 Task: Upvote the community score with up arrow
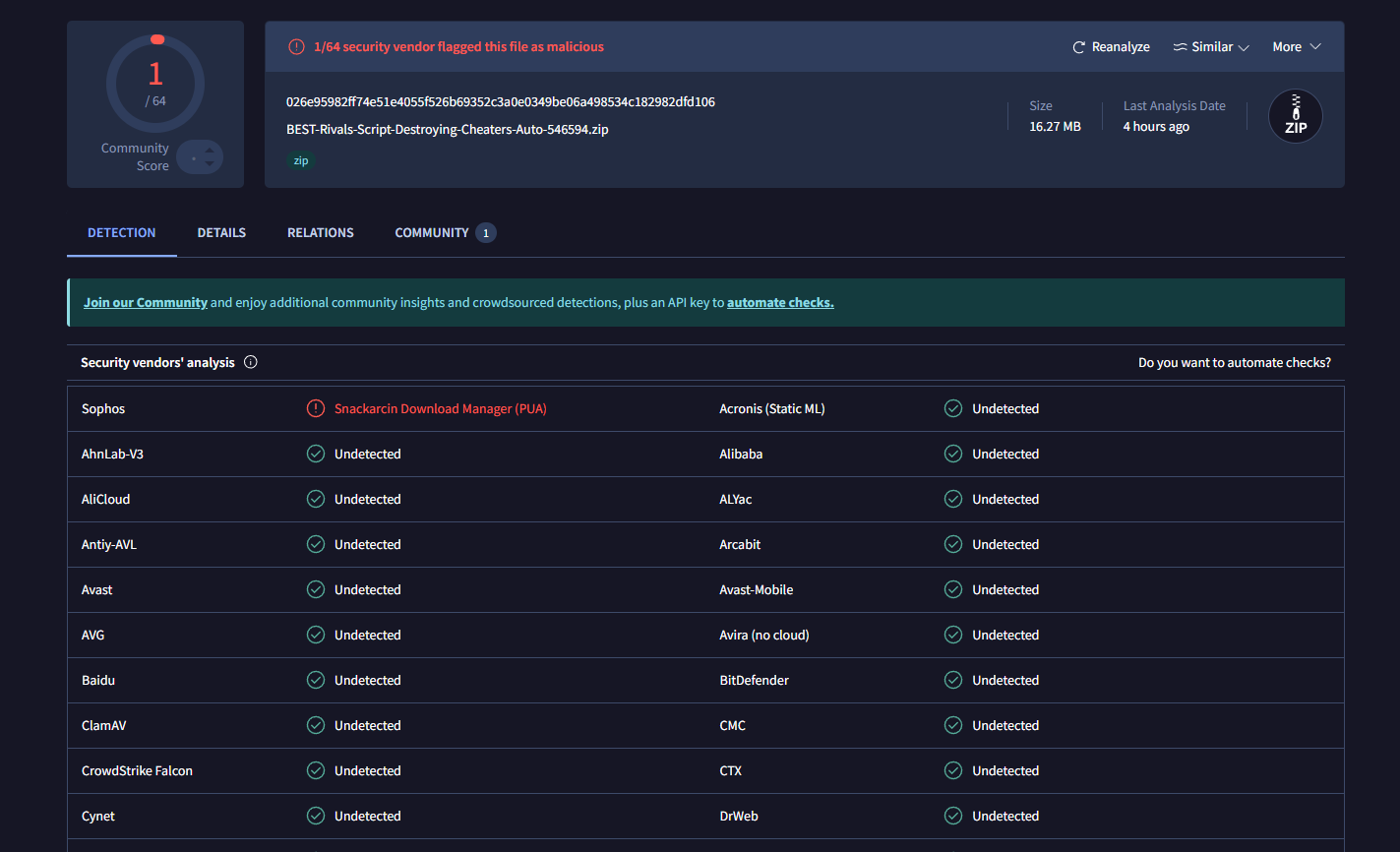[210, 151]
